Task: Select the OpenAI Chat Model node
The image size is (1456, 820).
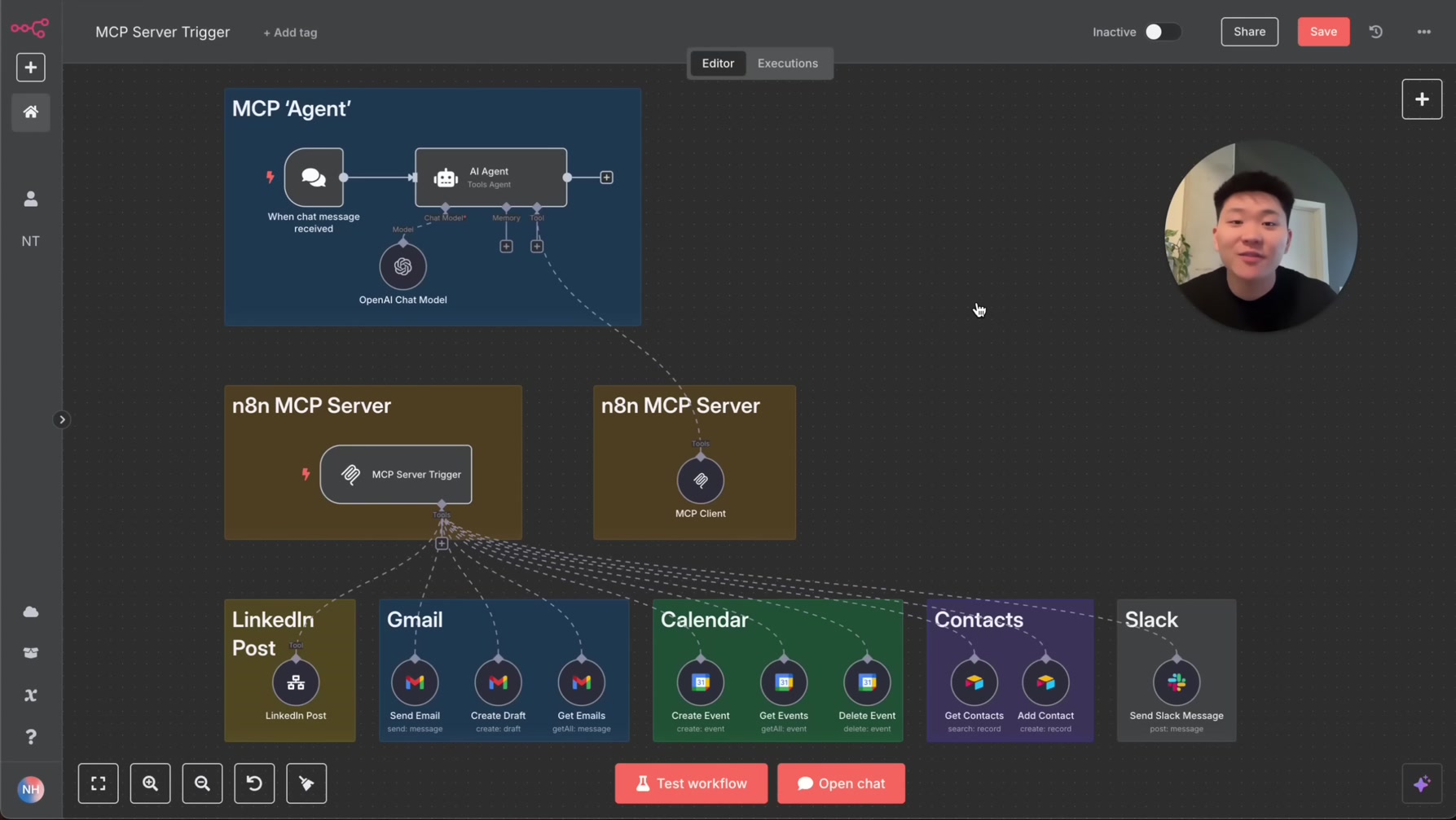Action: pyautogui.click(x=402, y=266)
